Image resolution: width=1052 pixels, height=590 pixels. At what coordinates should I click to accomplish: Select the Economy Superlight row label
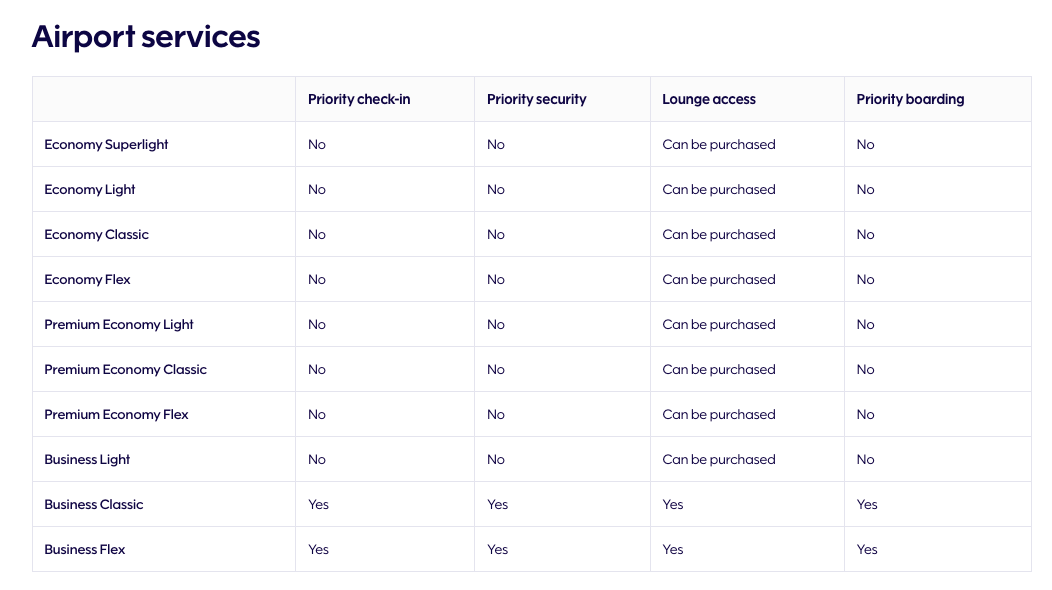106,144
